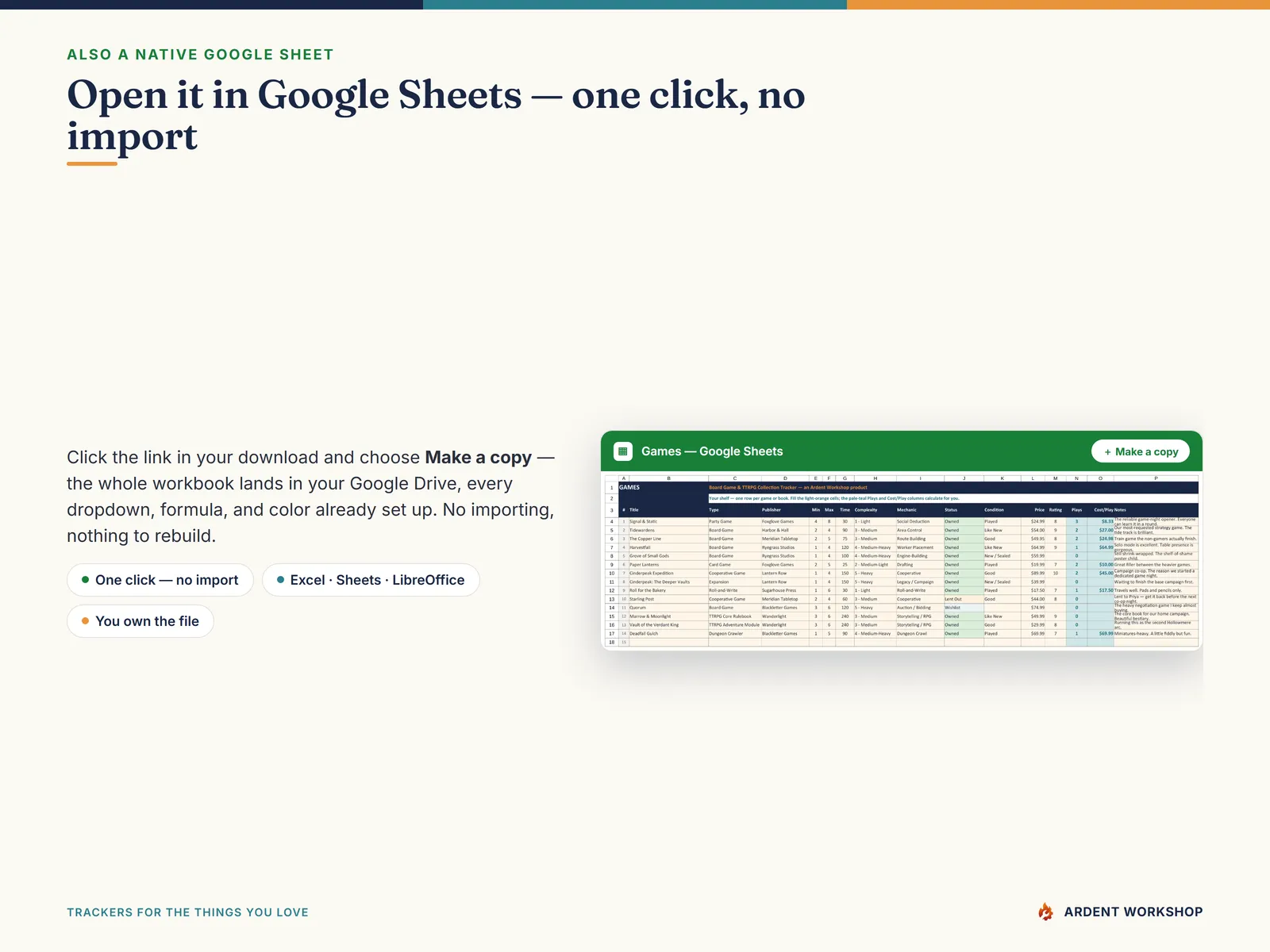Click the 'Lent Out' status cell

(x=963, y=599)
